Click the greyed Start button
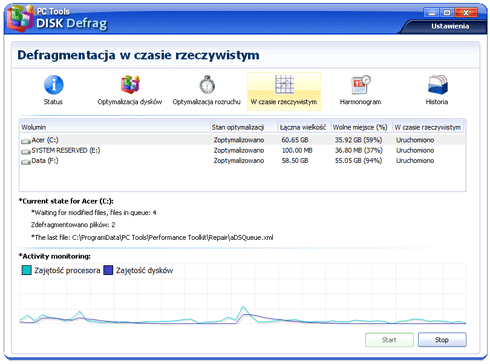The image size is (490, 364). 389,340
